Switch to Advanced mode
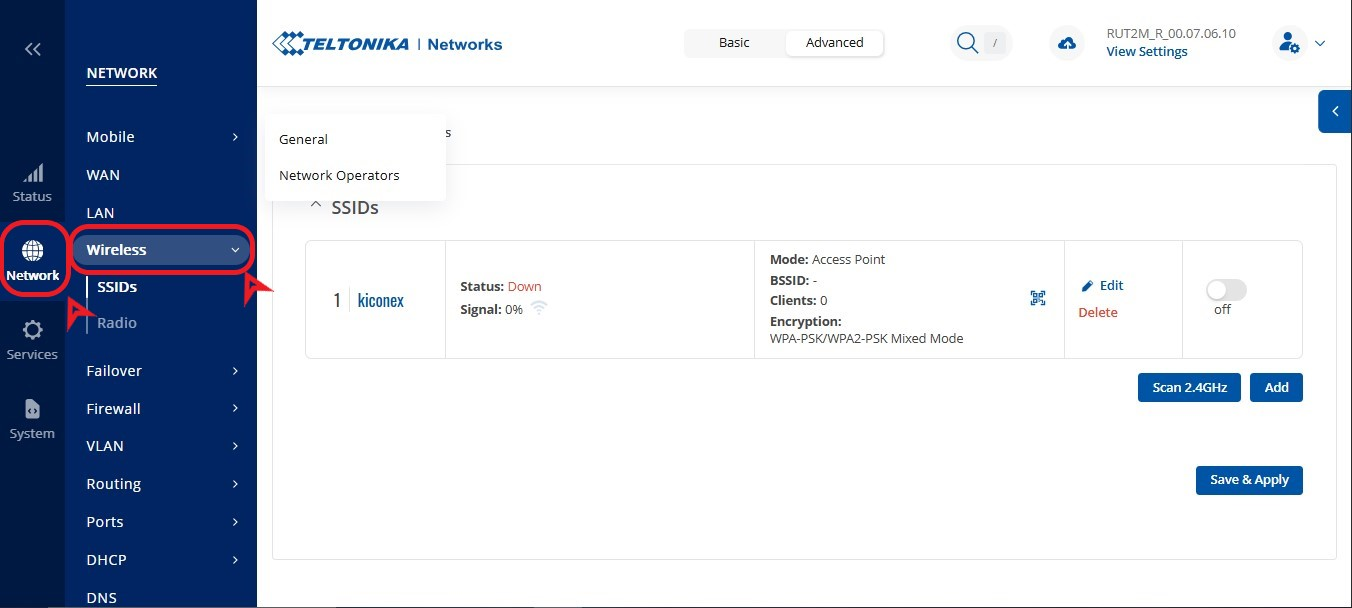 click(x=834, y=43)
